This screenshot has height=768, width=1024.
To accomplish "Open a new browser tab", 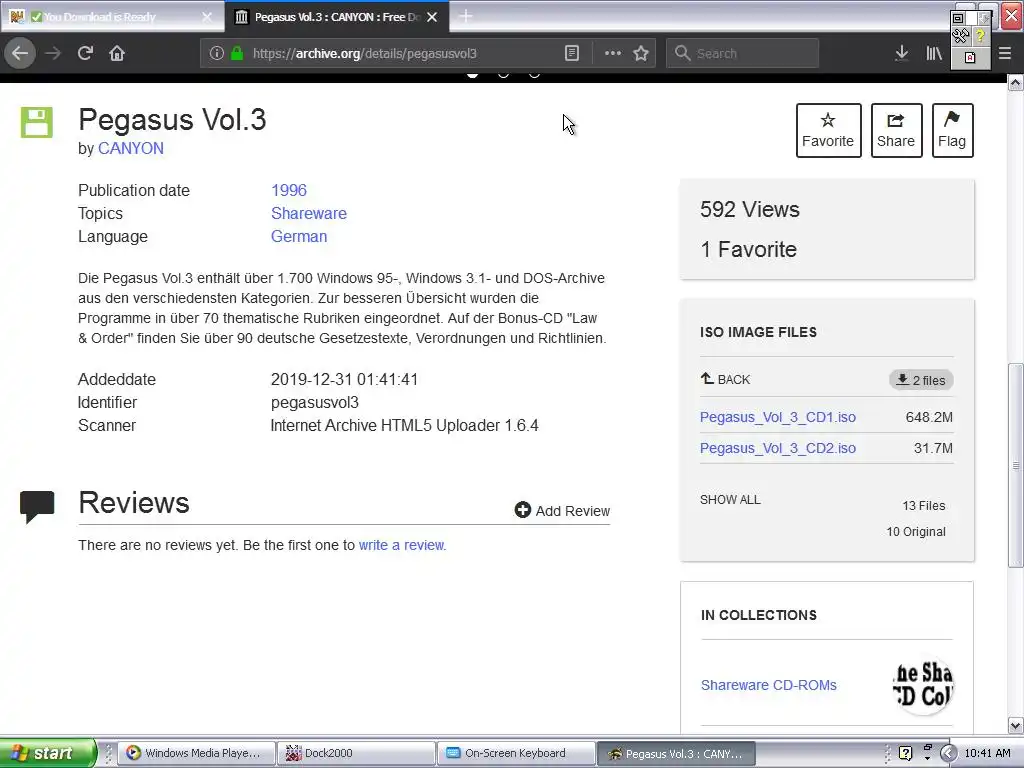I will point(466,16).
